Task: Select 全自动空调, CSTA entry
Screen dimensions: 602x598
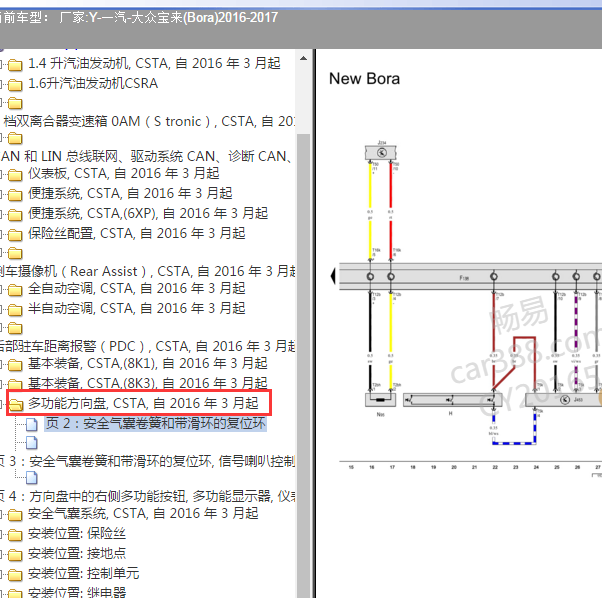Action: pos(137,288)
